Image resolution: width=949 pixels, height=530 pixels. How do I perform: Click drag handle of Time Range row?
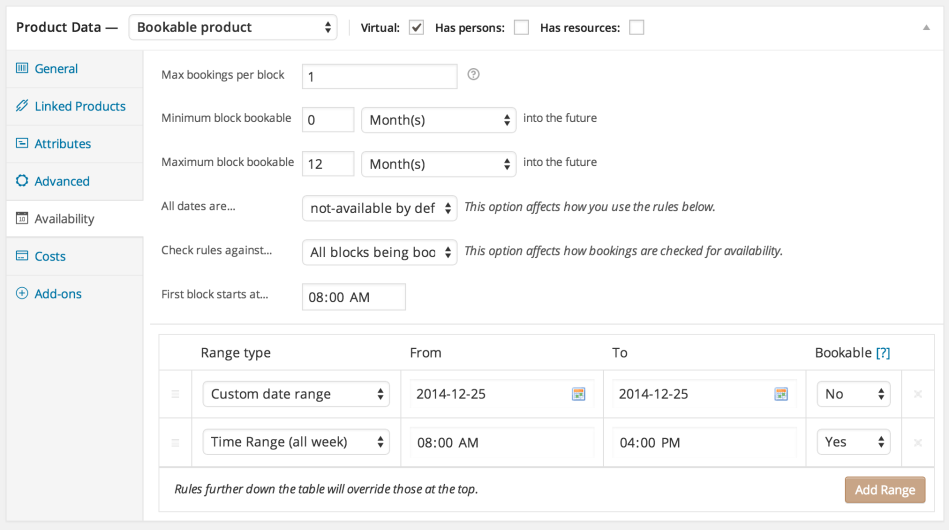click(x=175, y=442)
